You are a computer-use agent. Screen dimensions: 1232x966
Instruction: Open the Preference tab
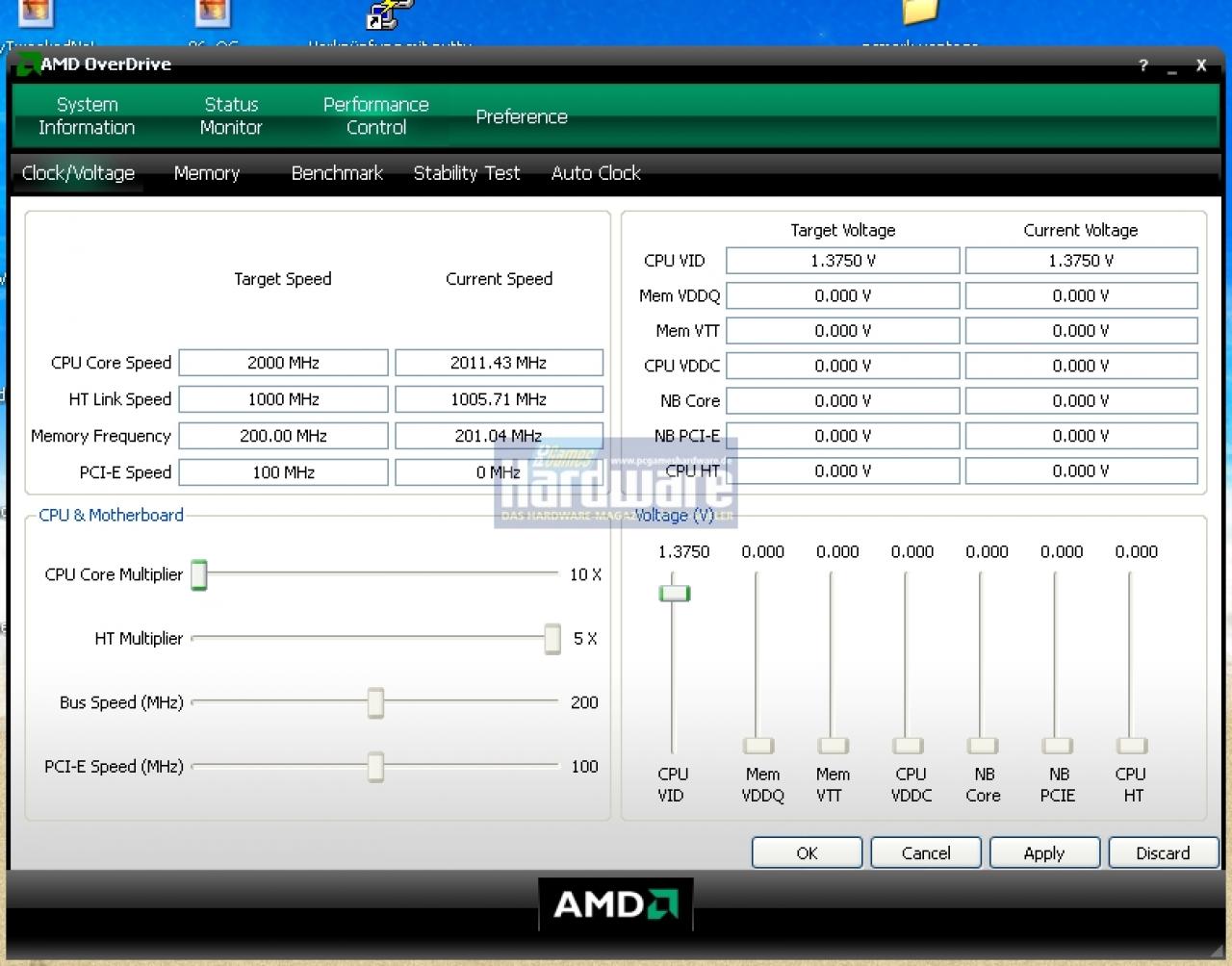522,116
